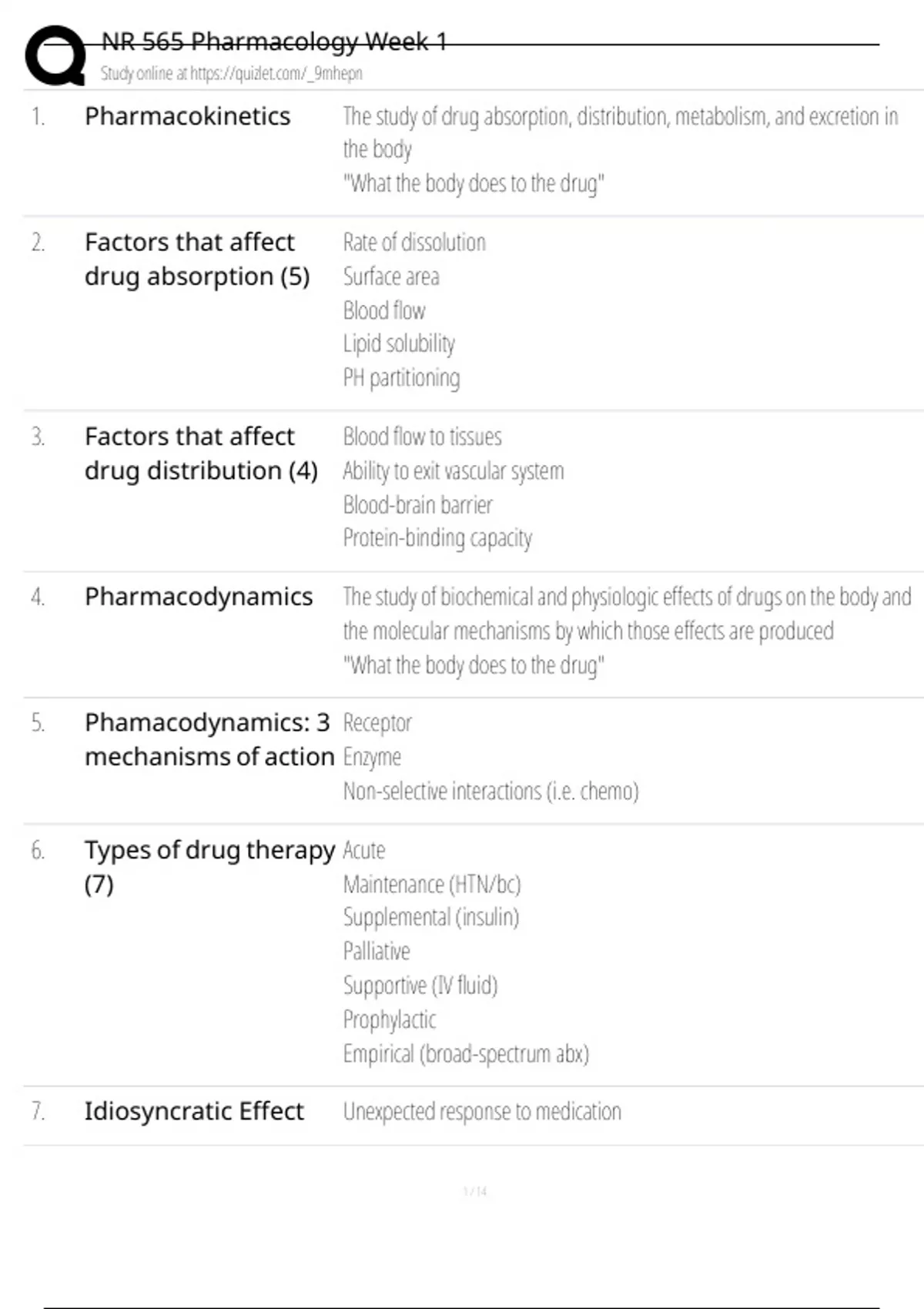The image size is (924, 1309).
Task: Open the quizlet.com study online link
Action: click(231, 73)
